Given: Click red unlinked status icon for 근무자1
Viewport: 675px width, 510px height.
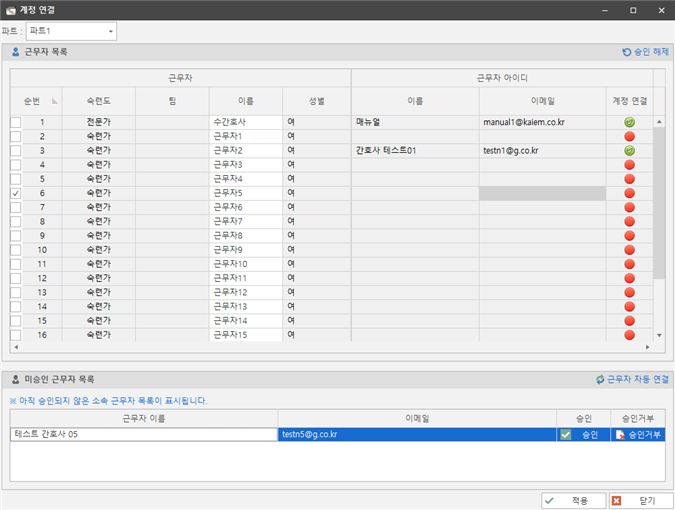Looking at the screenshot, I should [630, 136].
